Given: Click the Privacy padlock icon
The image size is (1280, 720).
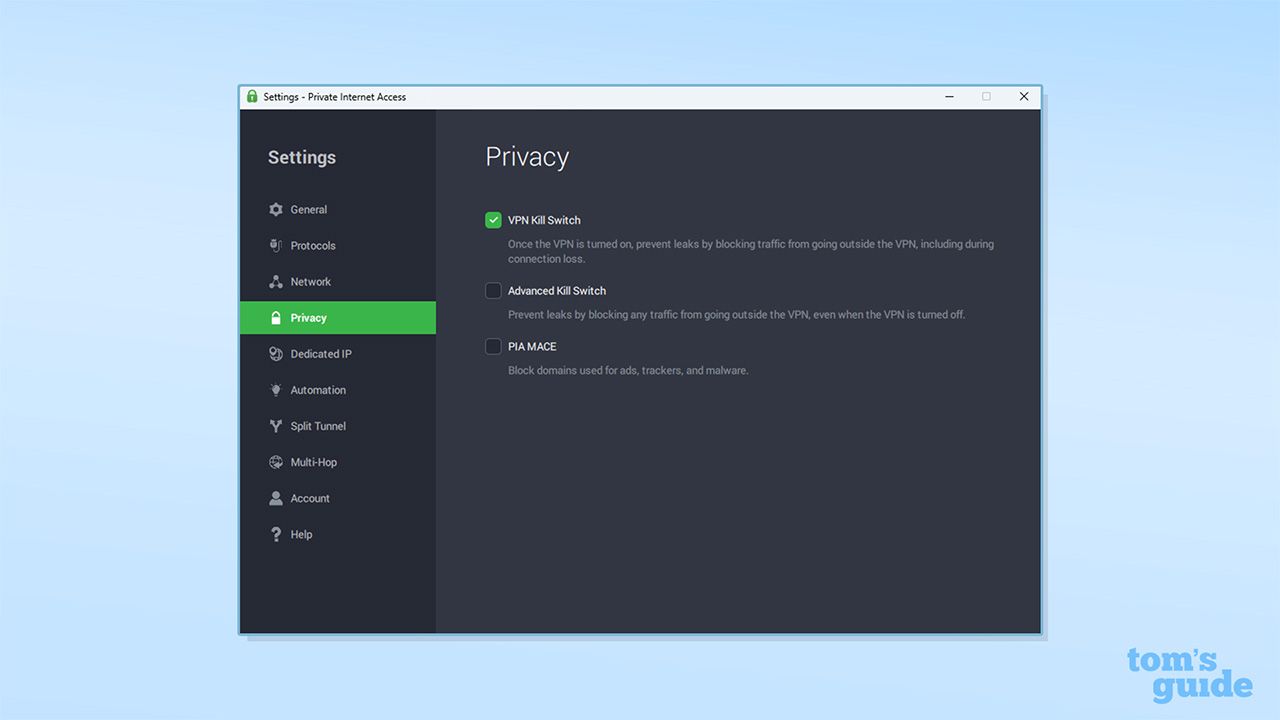Looking at the screenshot, I should (x=276, y=318).
